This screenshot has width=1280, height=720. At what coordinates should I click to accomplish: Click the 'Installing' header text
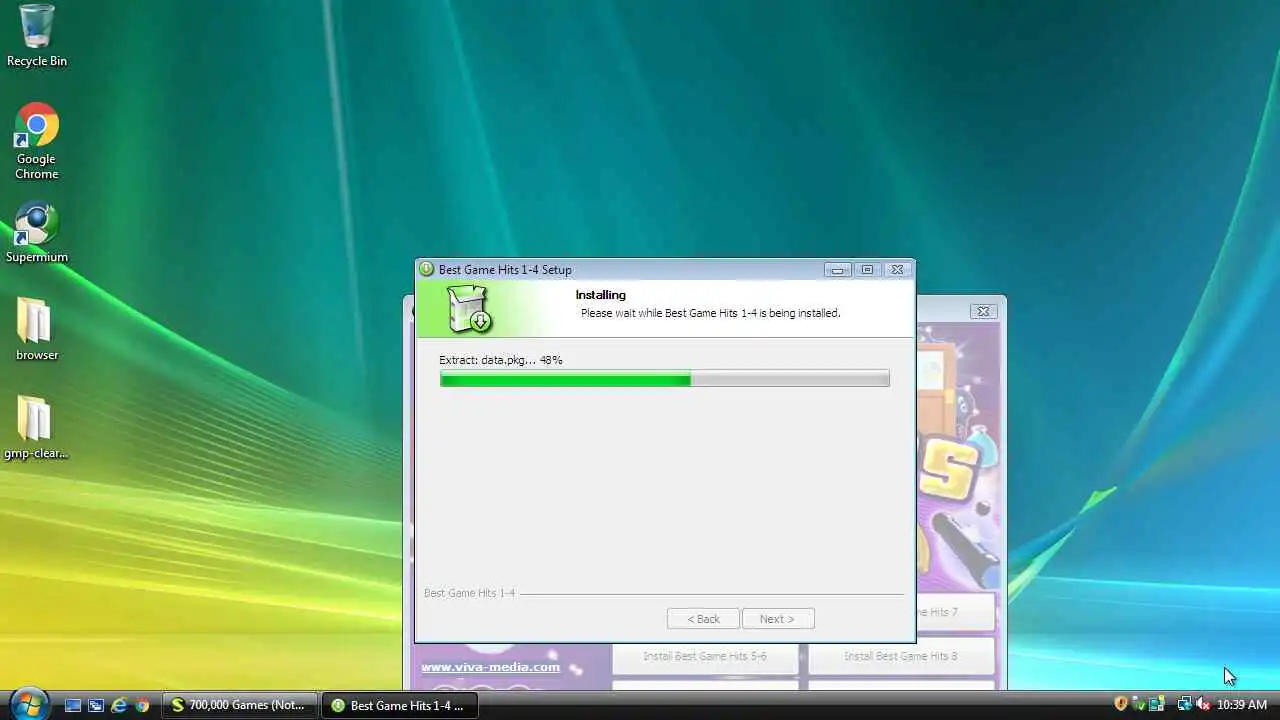[x=600, y=295]
